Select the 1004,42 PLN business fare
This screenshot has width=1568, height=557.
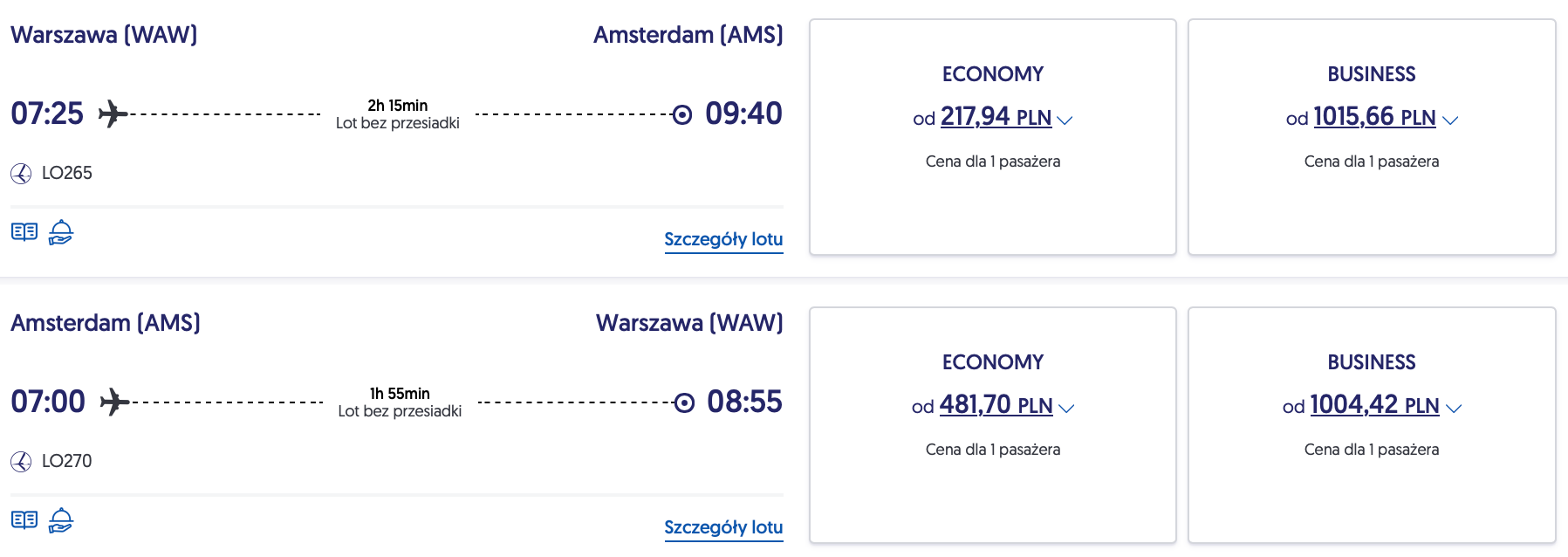pos(1373,405)
